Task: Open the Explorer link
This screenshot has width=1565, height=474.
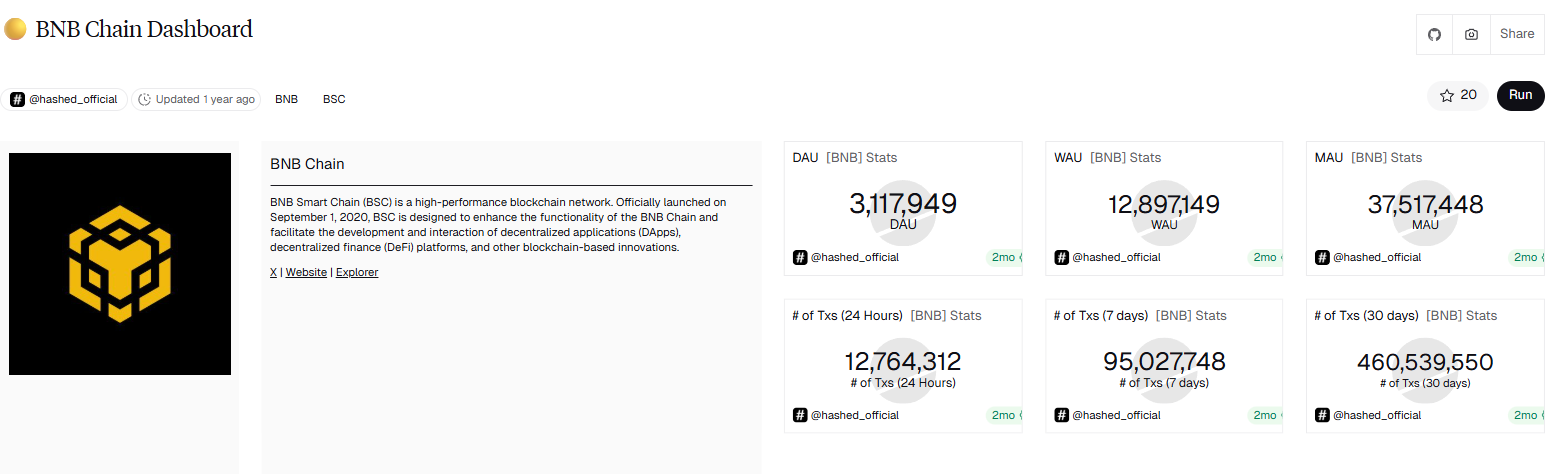Action: (x=357, y=272)
